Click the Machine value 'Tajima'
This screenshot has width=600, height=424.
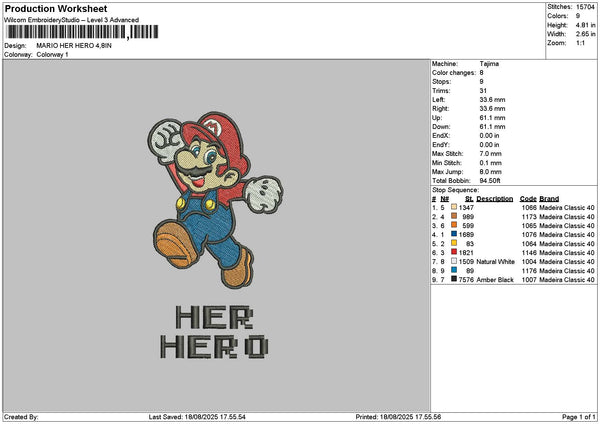(489, 64)
